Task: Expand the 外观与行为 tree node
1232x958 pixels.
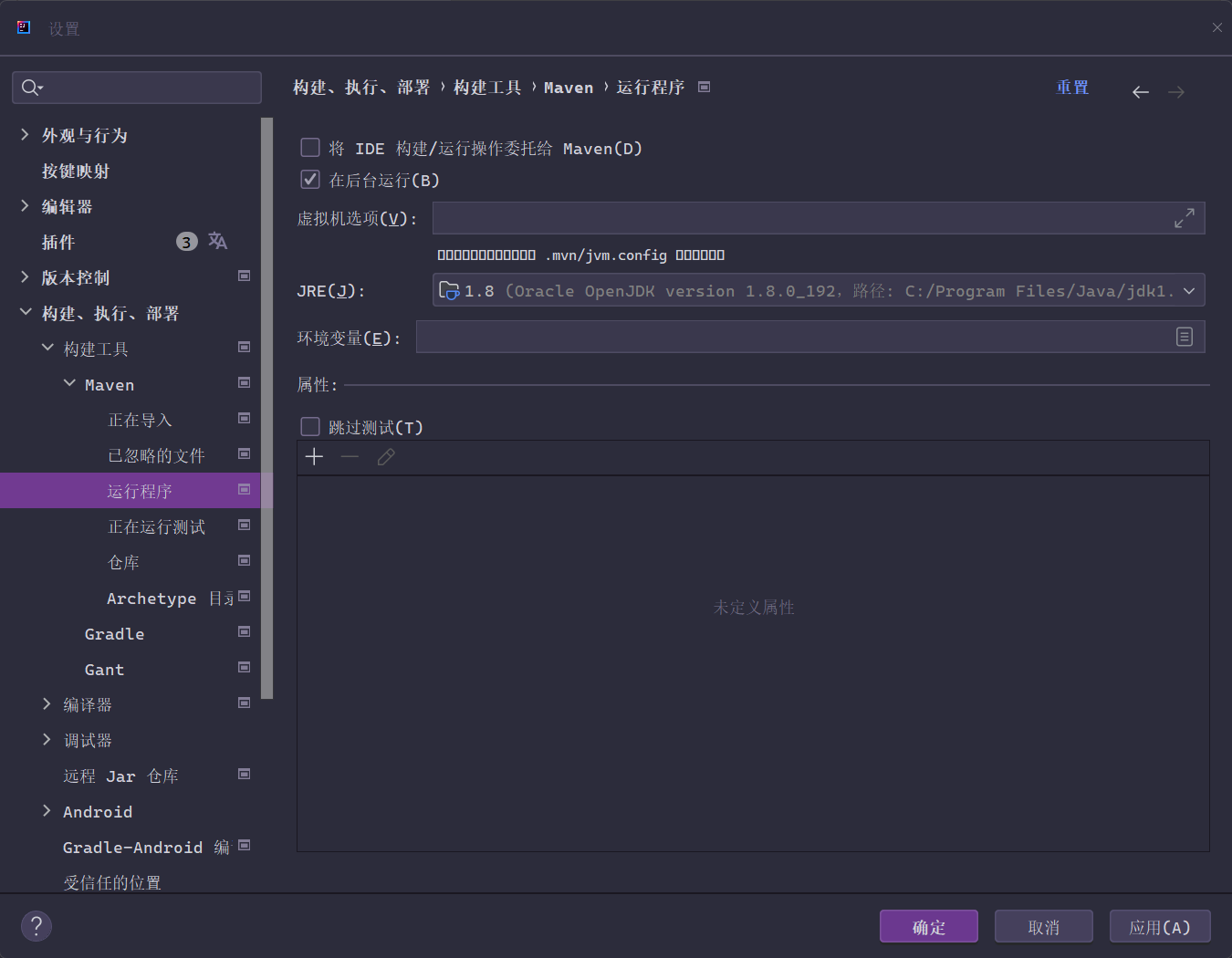Action: click(x=25, y=135)
